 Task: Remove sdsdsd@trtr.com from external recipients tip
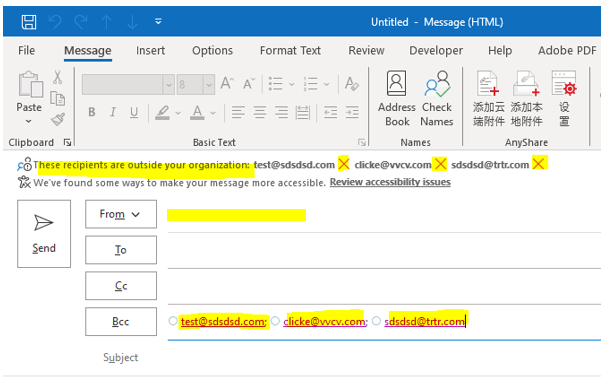tap(539, 164)
